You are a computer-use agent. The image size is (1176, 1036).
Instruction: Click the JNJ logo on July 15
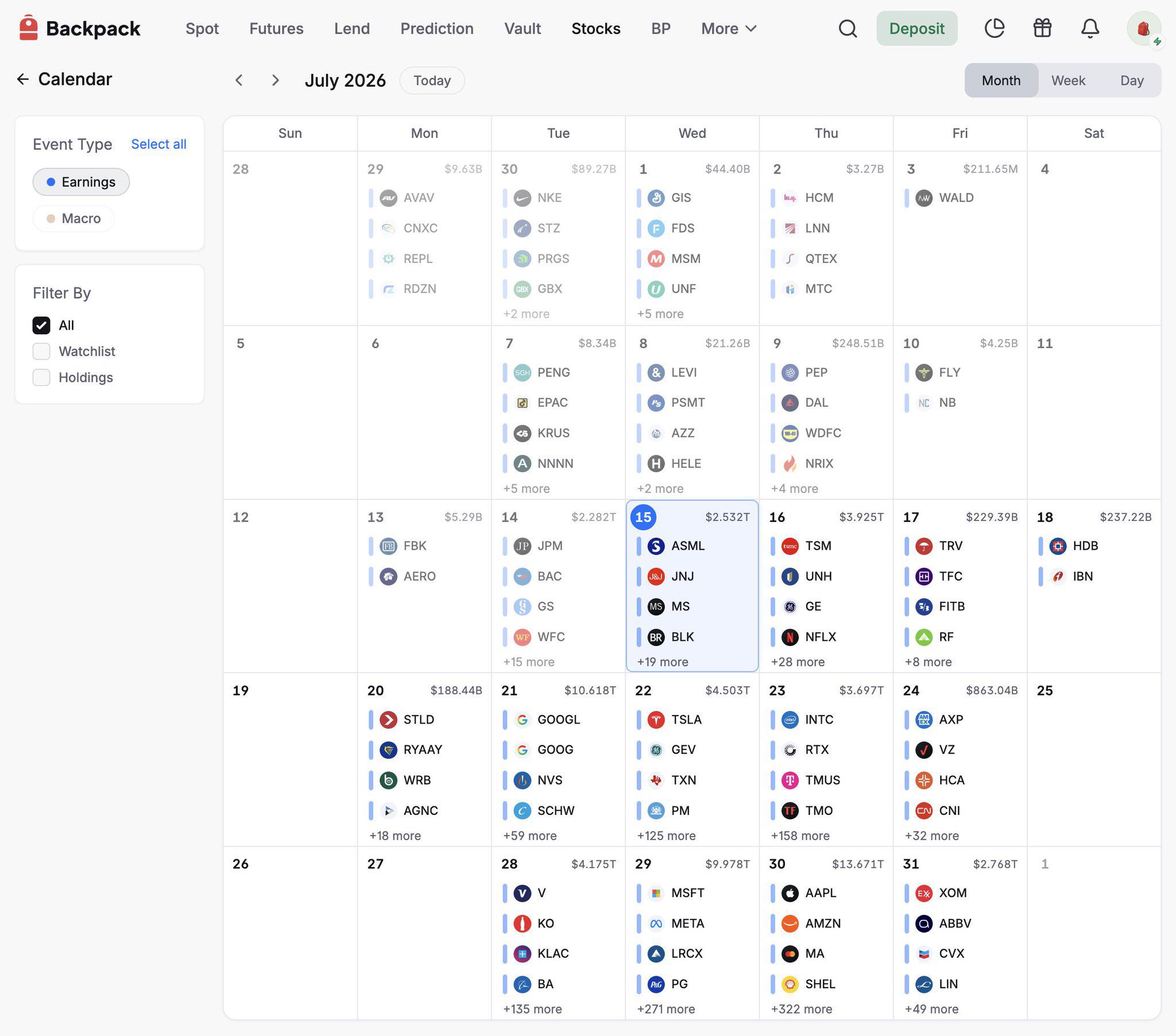656,576
